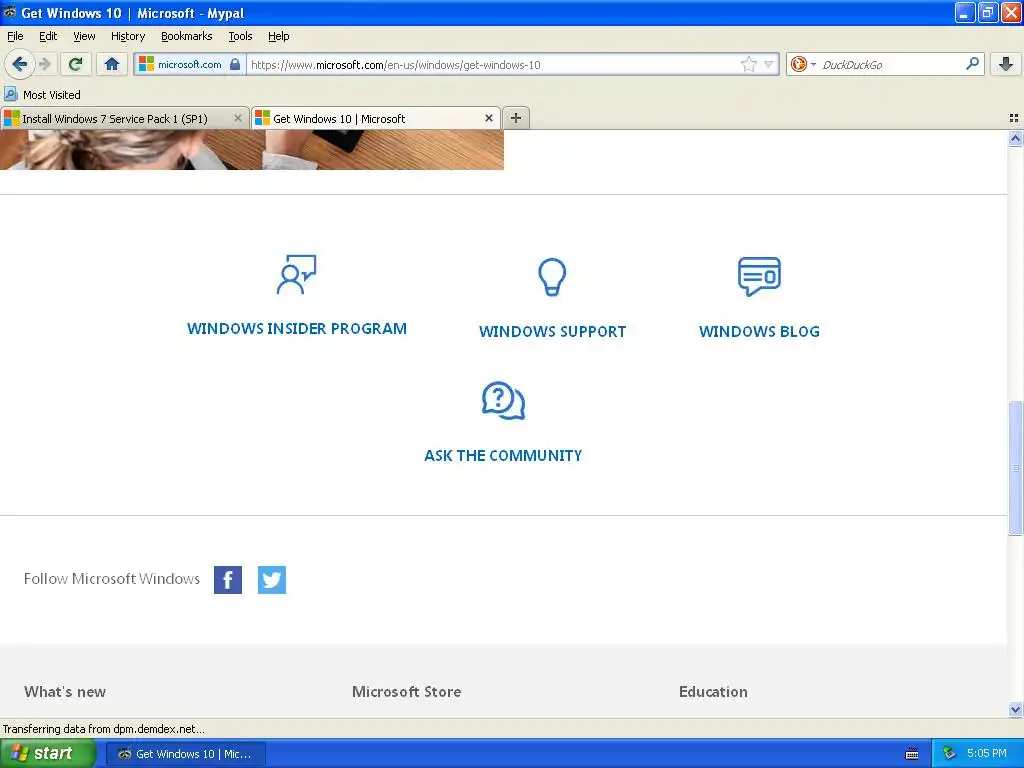
Task: Click the Follow Microsoft Windows text
Action: (112, 579)
